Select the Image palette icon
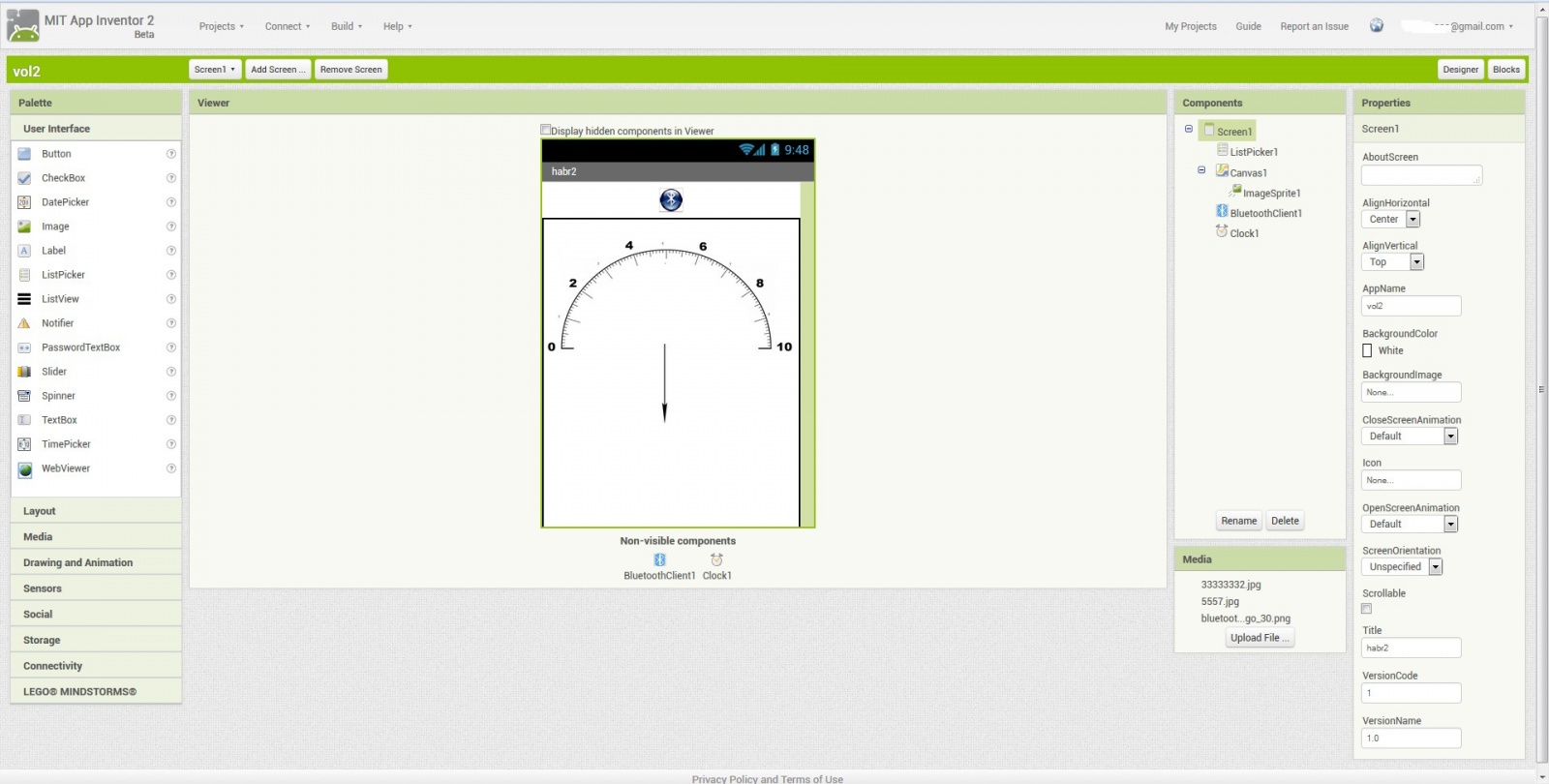Screen dimensions: 1549x784 click(24, 226)
